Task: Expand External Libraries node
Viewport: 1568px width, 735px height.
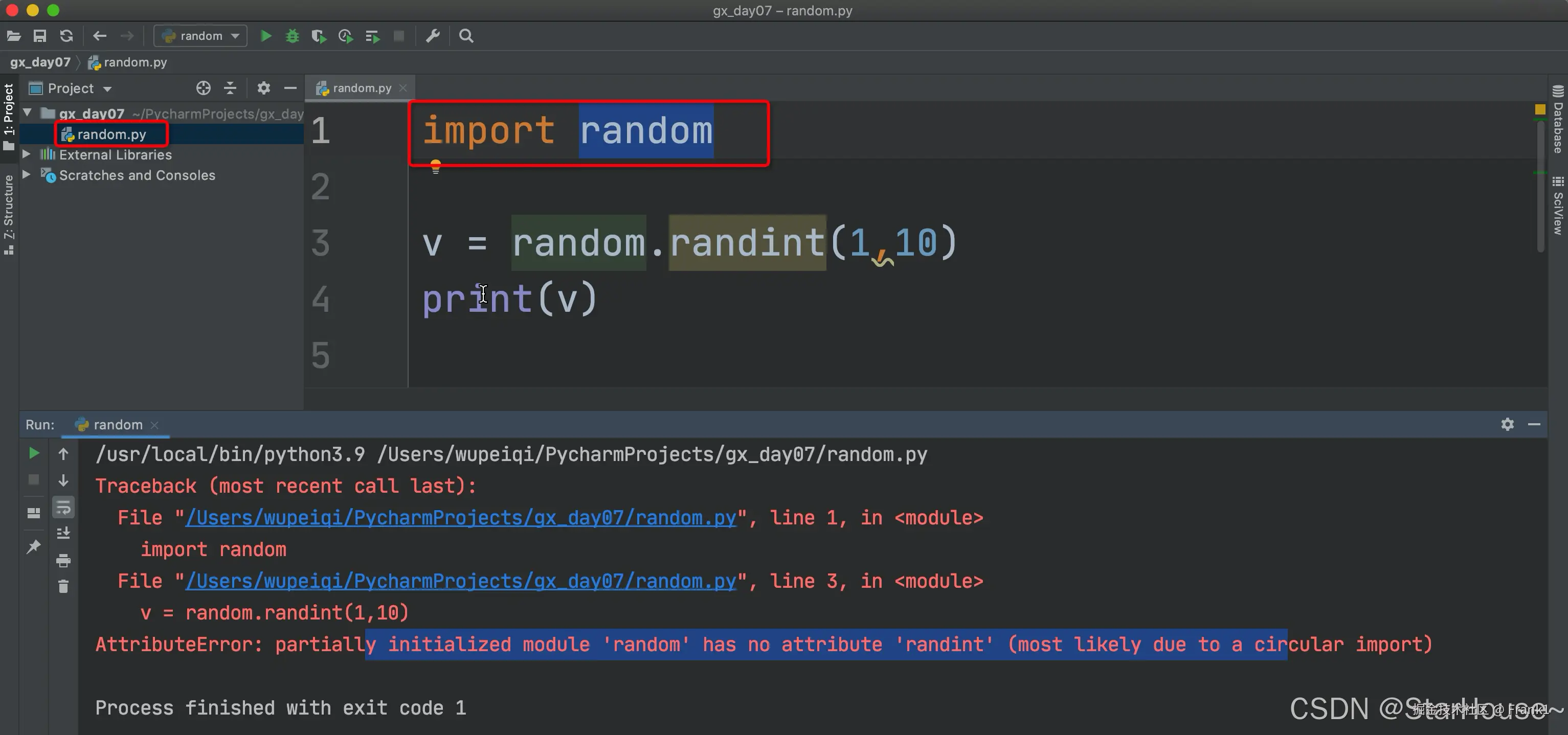Action: 27,154
